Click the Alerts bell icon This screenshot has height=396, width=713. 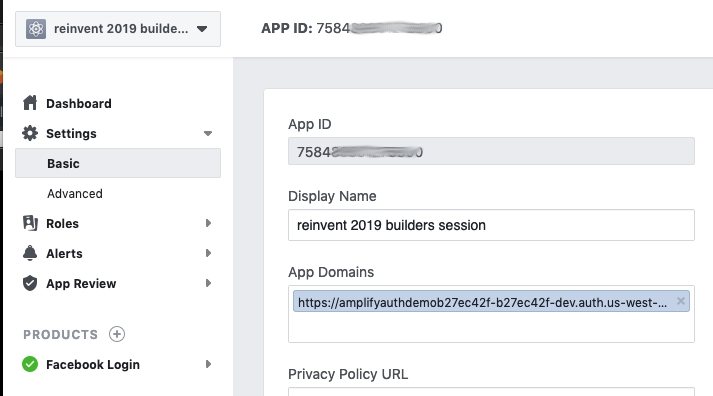pos(30,253)
